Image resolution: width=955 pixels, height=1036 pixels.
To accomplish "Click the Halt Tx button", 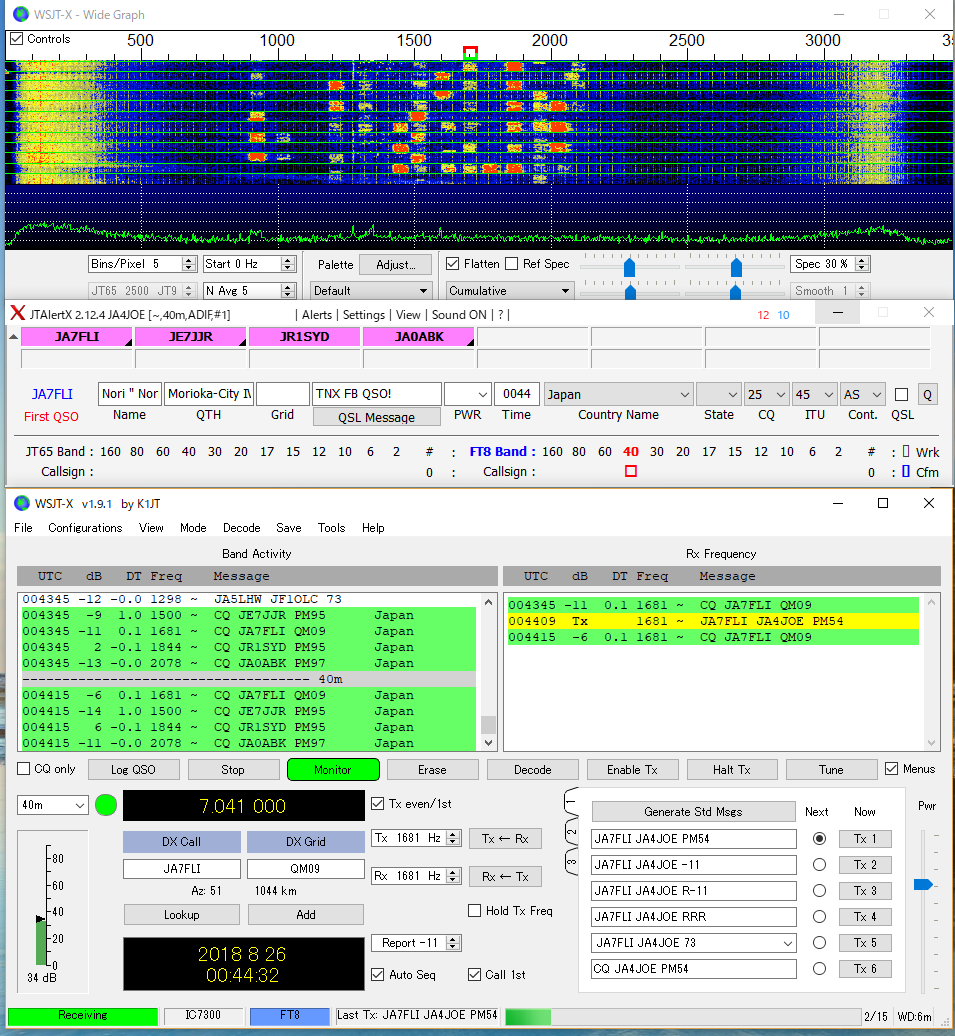I will (732, 770).
